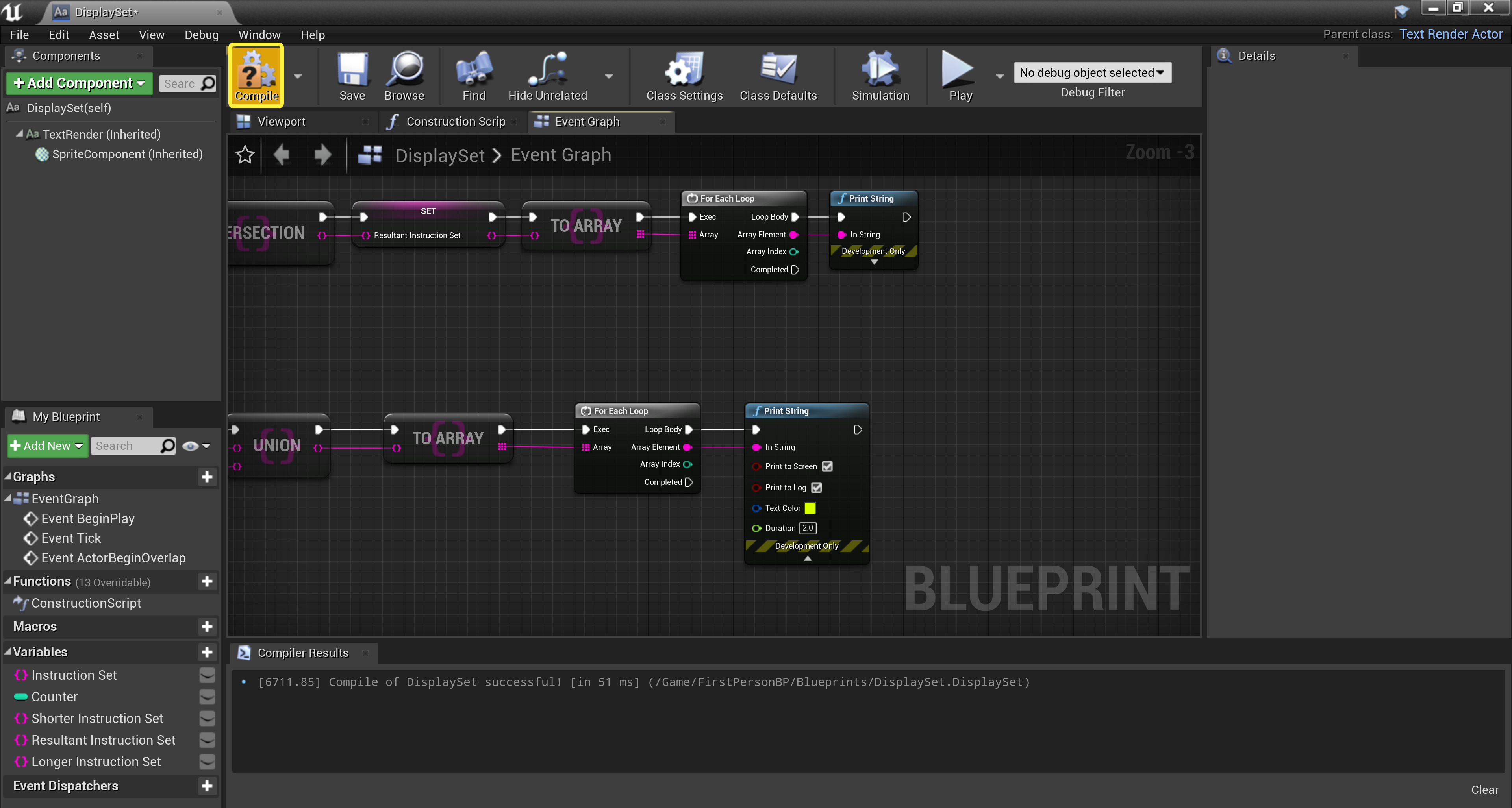Uncheck Print to Log checkbox
The height and width of the screenshot is (808, 1512).
click(817, 488)
